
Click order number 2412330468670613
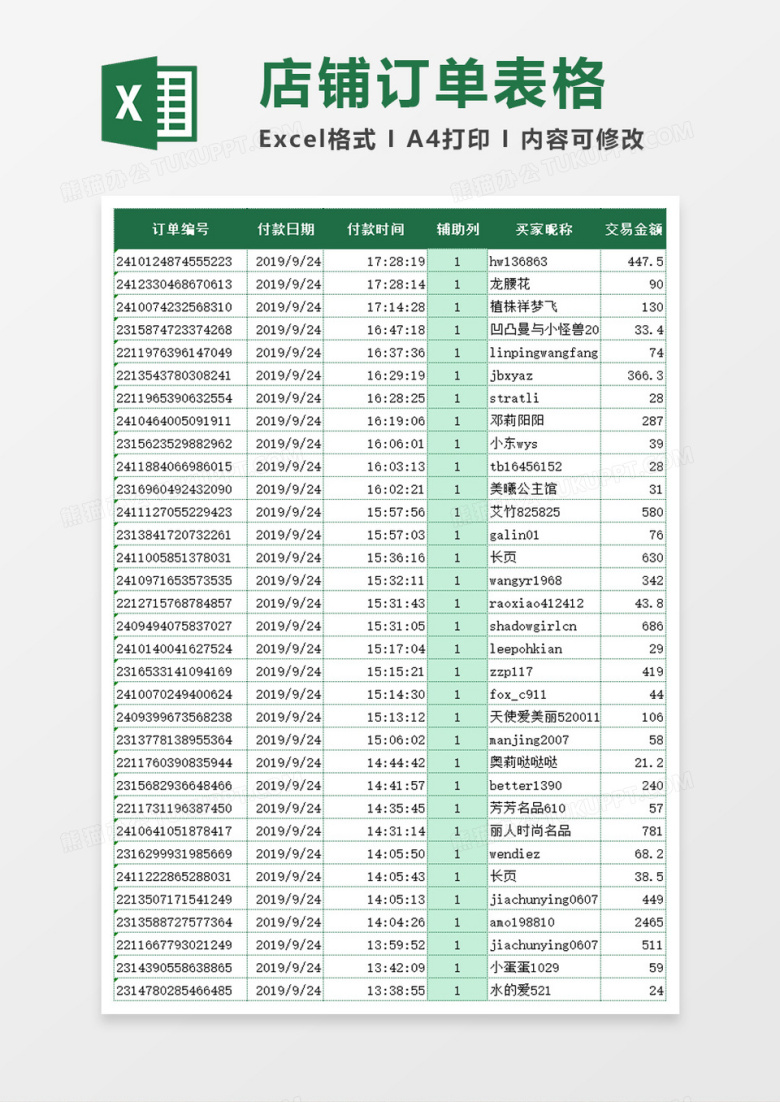174,284
